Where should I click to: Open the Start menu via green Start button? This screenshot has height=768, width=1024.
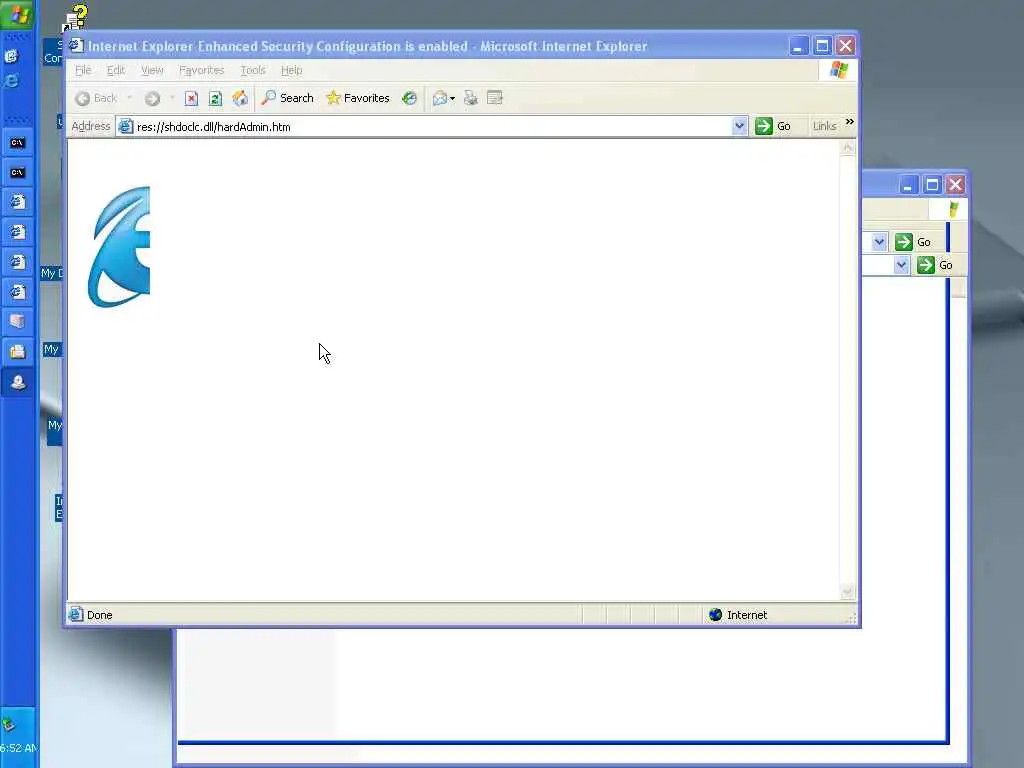[x=18, y=14]
